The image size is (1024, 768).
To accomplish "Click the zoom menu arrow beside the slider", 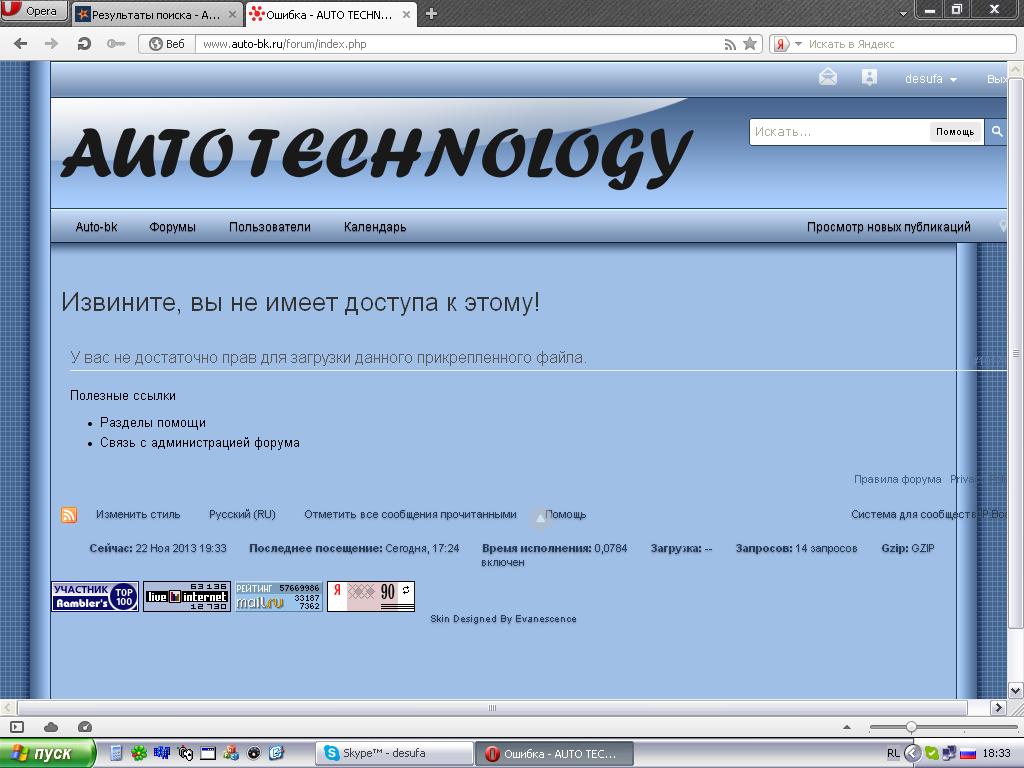I will [x=847, y=727].
